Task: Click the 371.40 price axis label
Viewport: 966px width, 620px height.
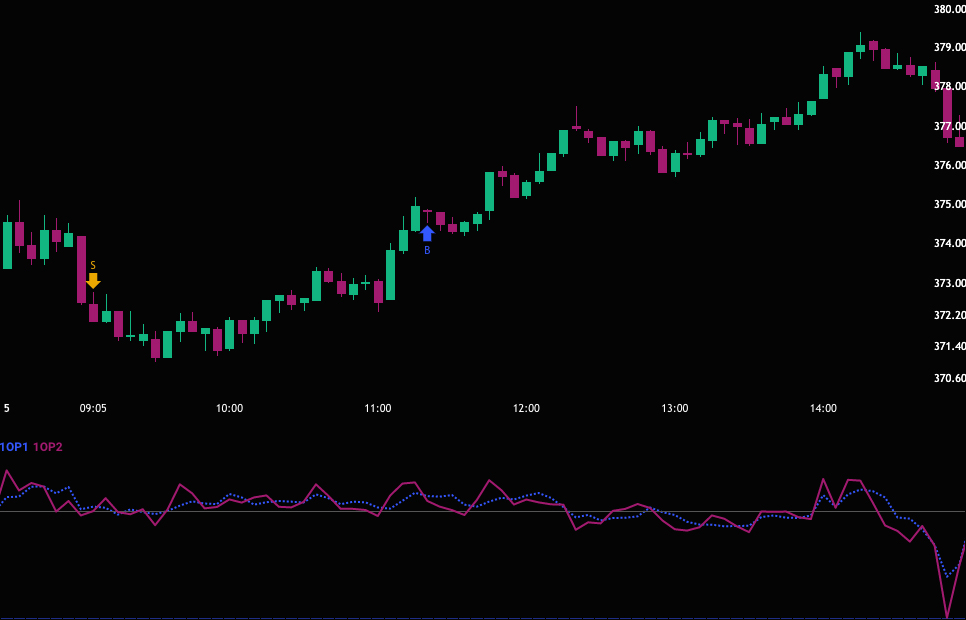Action: tap(950, 346)
